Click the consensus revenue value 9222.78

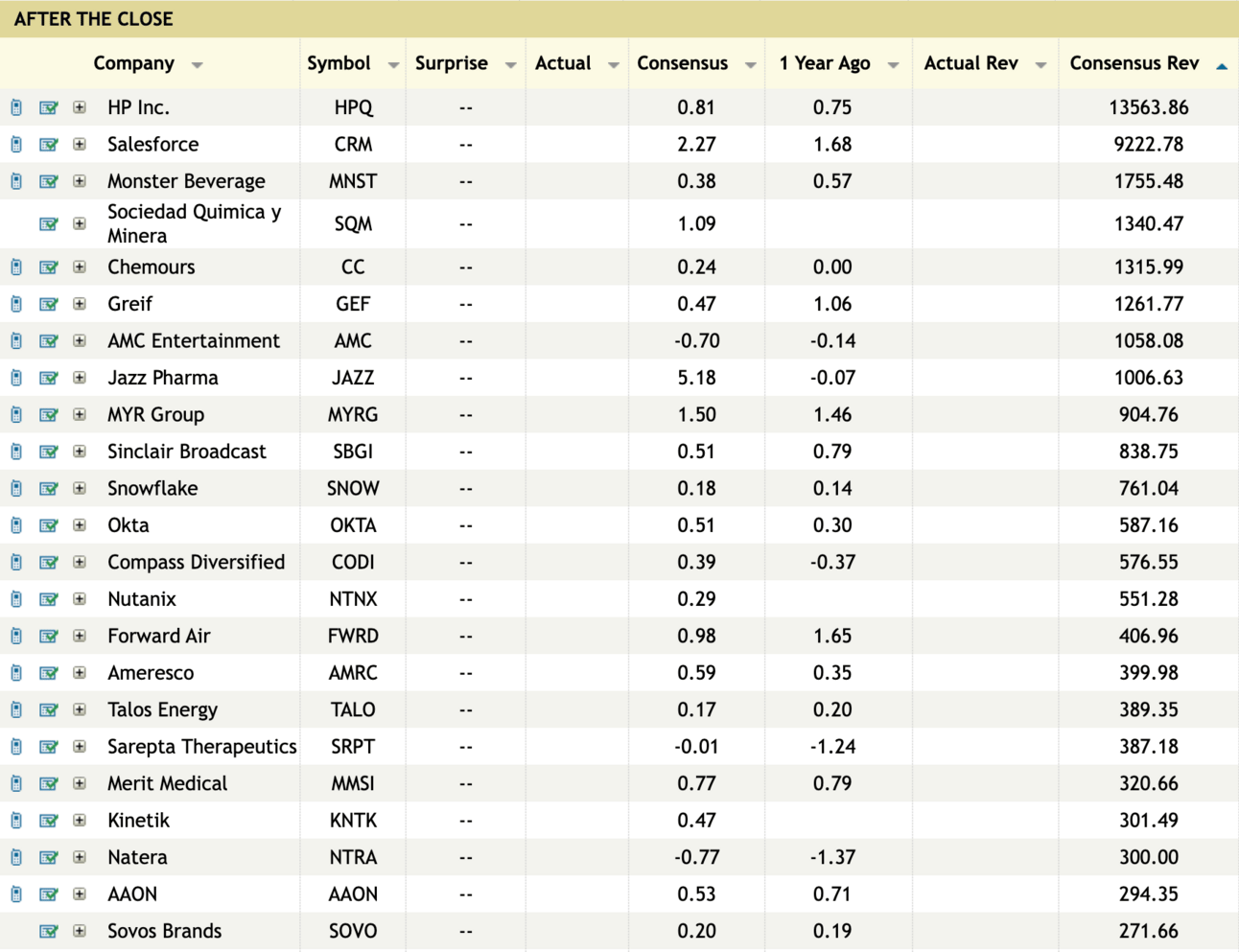click(x=1148, y=145)
